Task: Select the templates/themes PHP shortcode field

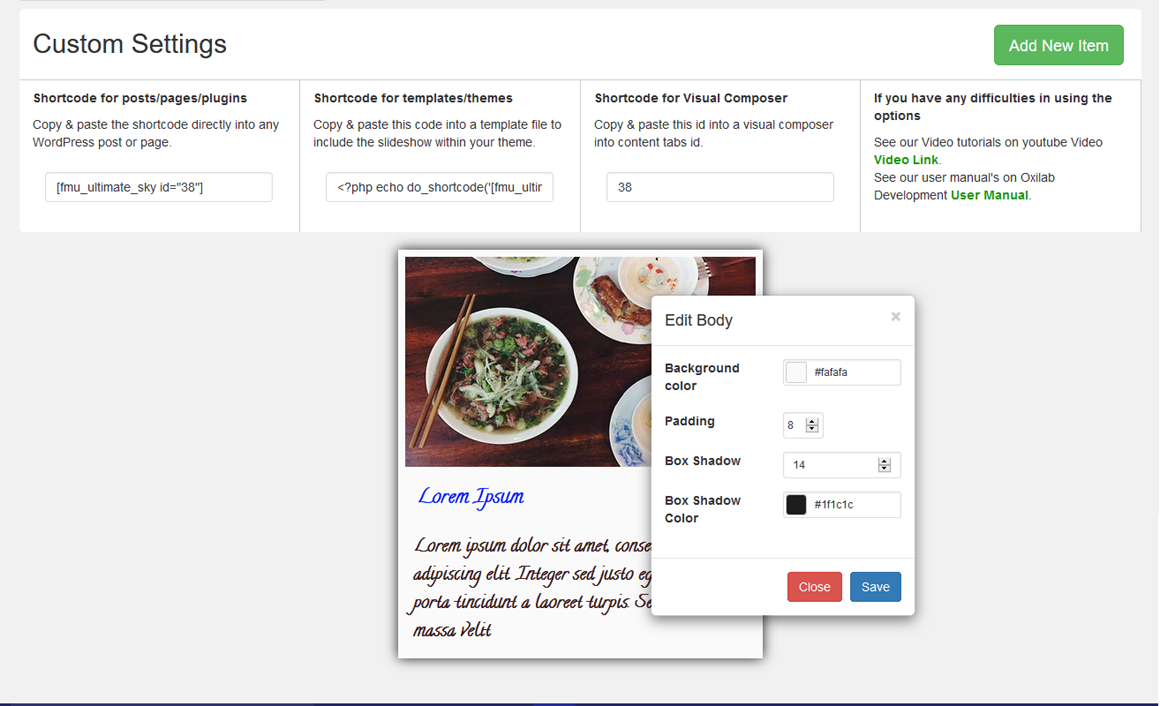Action: (439, 187)
